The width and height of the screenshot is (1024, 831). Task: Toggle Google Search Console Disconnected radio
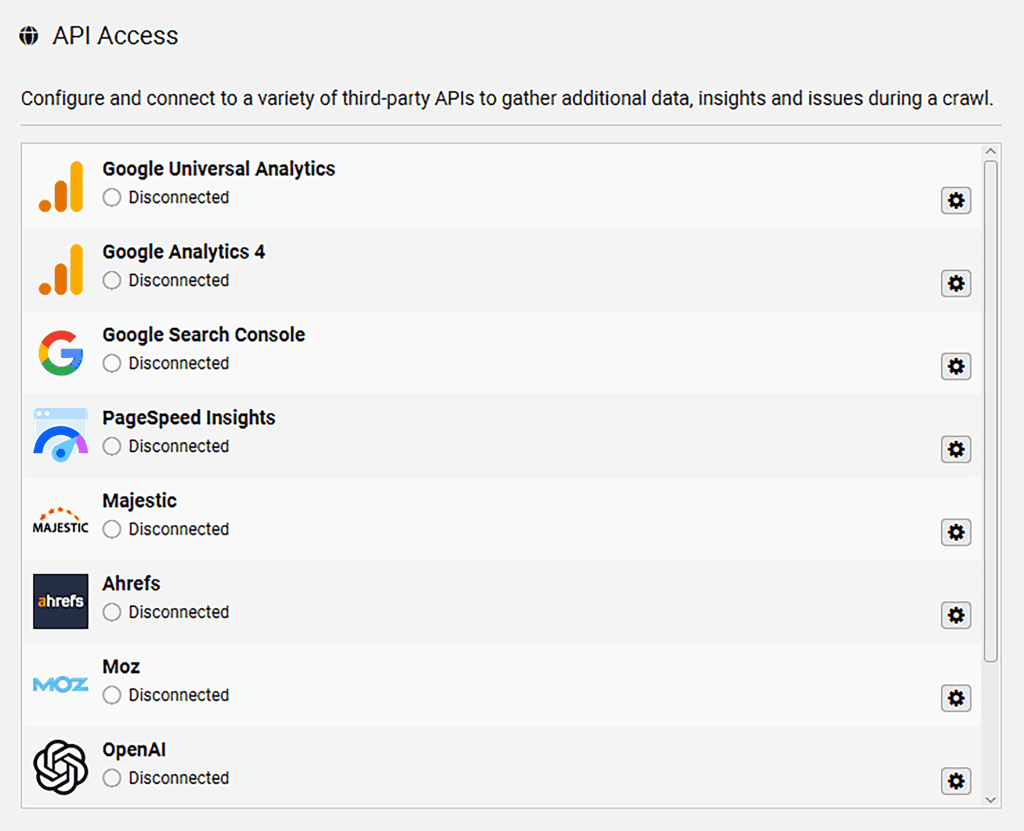tap(112, 364)
